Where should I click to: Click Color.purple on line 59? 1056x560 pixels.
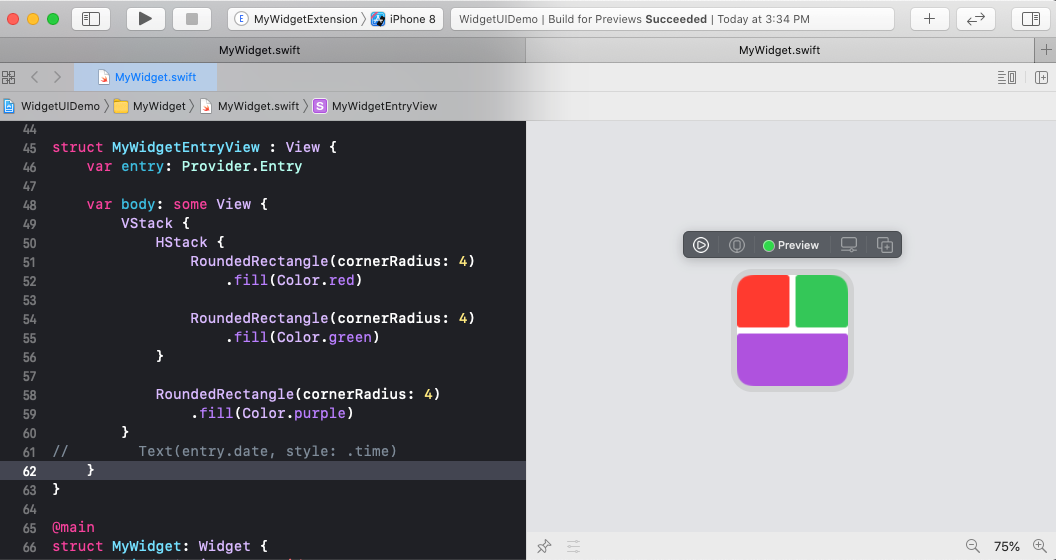(x=294, y=413)
